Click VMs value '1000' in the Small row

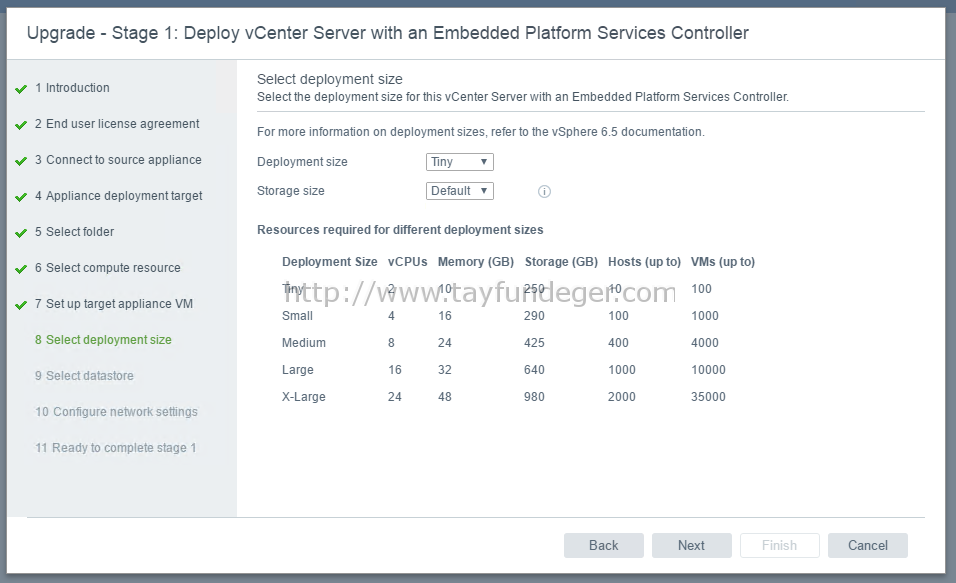coord(705,316)
